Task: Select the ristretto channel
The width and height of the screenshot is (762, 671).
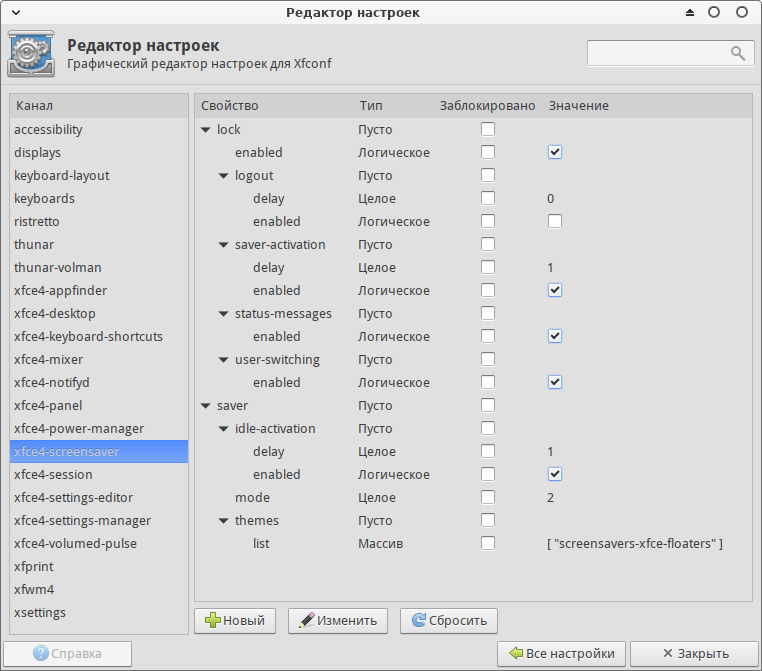Action: pyautogui.click(x=99, y=222)
